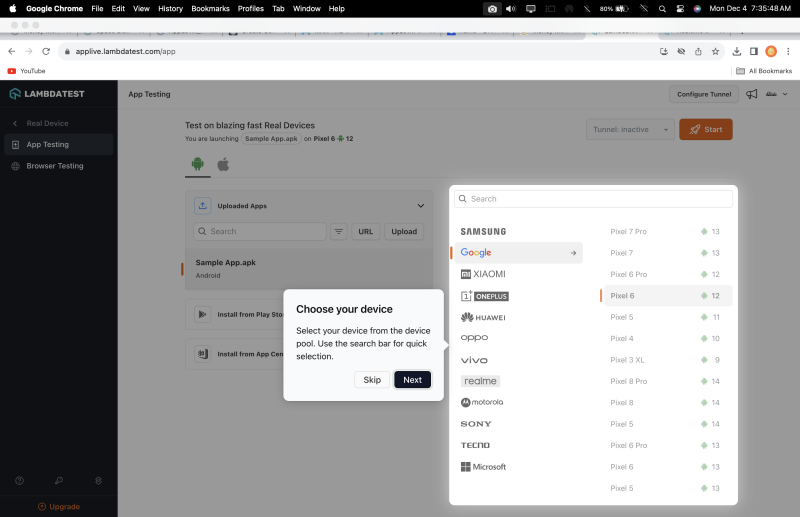Viewport: 800px width, 517px height.
Task: Collapse the Uploaded Apps chevron
Action: click(420, 206)
